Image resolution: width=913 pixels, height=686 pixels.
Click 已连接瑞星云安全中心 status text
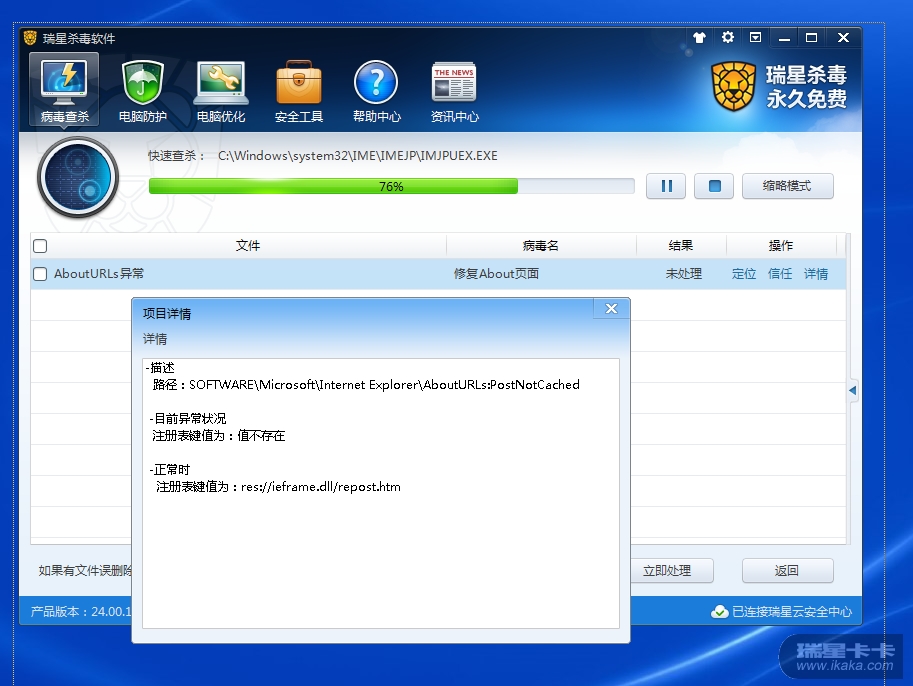[x=792, y=611]
